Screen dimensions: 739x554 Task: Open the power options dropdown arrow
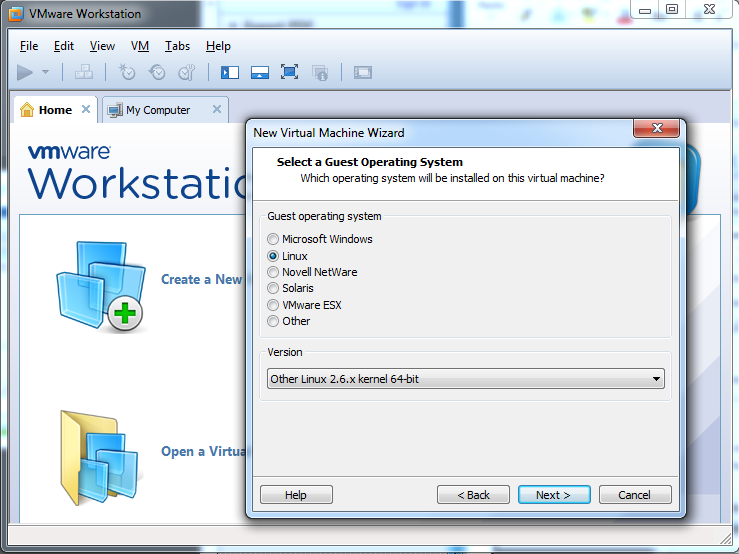[x=45, y=72]
